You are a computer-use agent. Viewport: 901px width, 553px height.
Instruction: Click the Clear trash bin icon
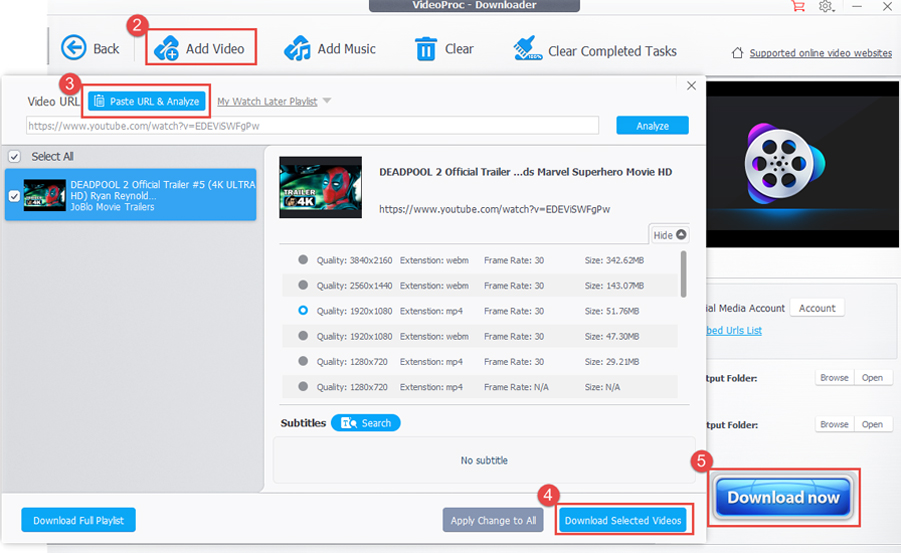tap(426, 48)
